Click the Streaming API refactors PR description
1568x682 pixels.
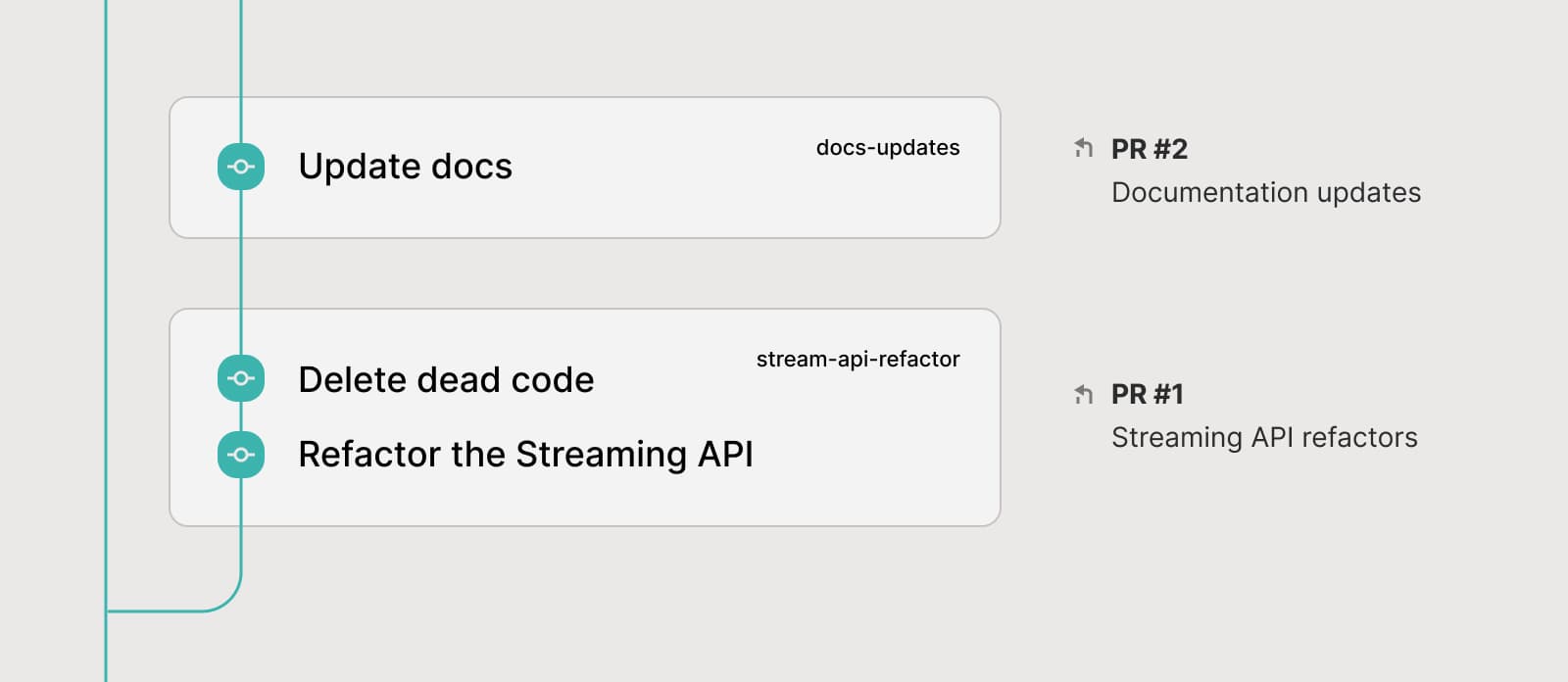click(1263, 437)
